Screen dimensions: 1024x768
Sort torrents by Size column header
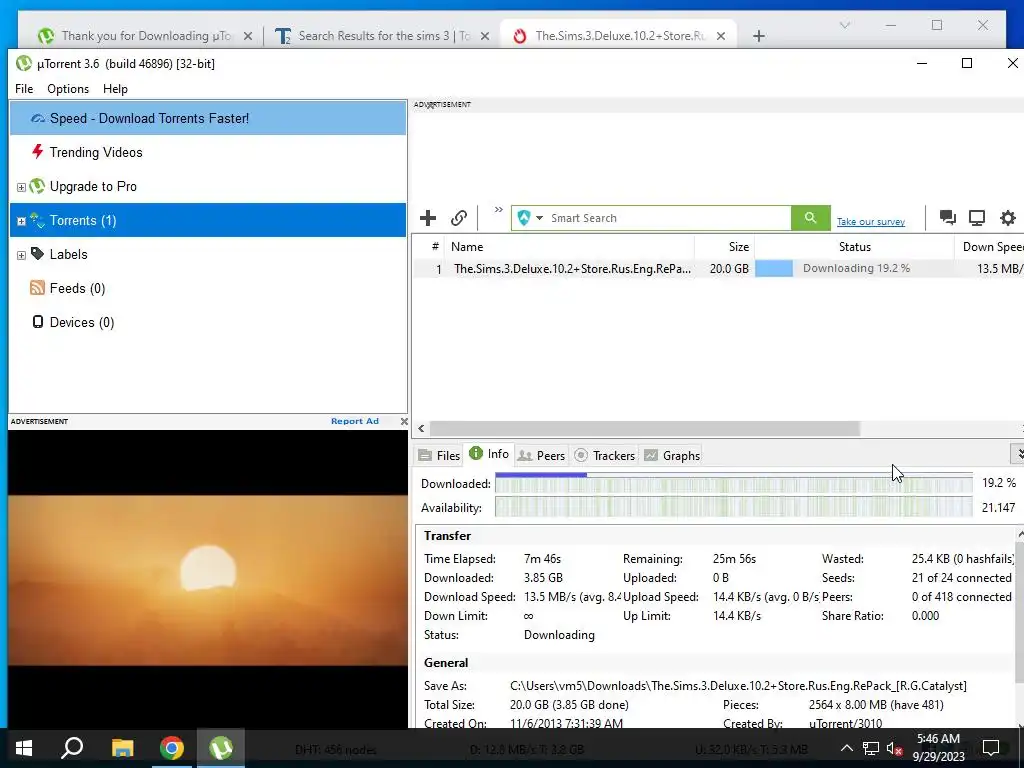tap(725, 247)
